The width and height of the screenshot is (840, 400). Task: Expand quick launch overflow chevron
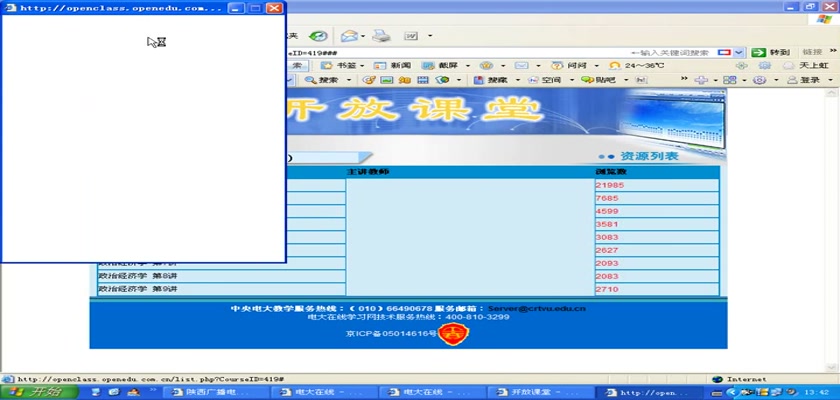(x=153, y=390)
